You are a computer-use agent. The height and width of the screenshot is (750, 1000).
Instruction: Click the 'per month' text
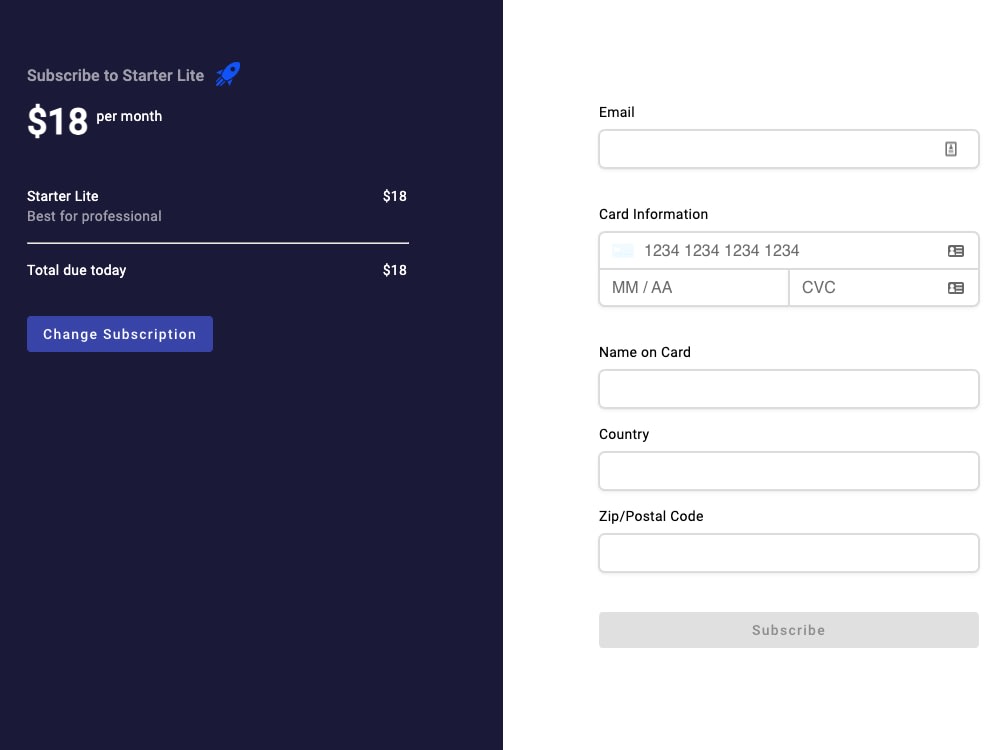pos(129,116)
